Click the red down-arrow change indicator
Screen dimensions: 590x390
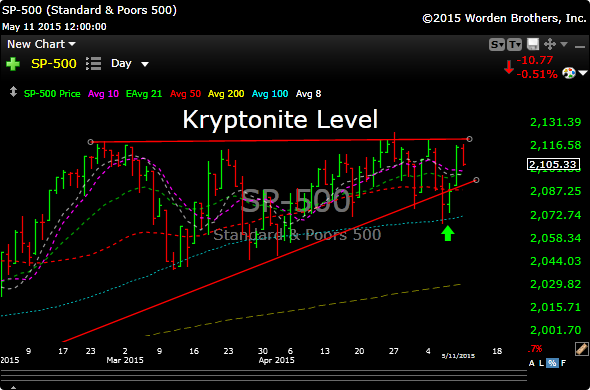coord(509,67)
